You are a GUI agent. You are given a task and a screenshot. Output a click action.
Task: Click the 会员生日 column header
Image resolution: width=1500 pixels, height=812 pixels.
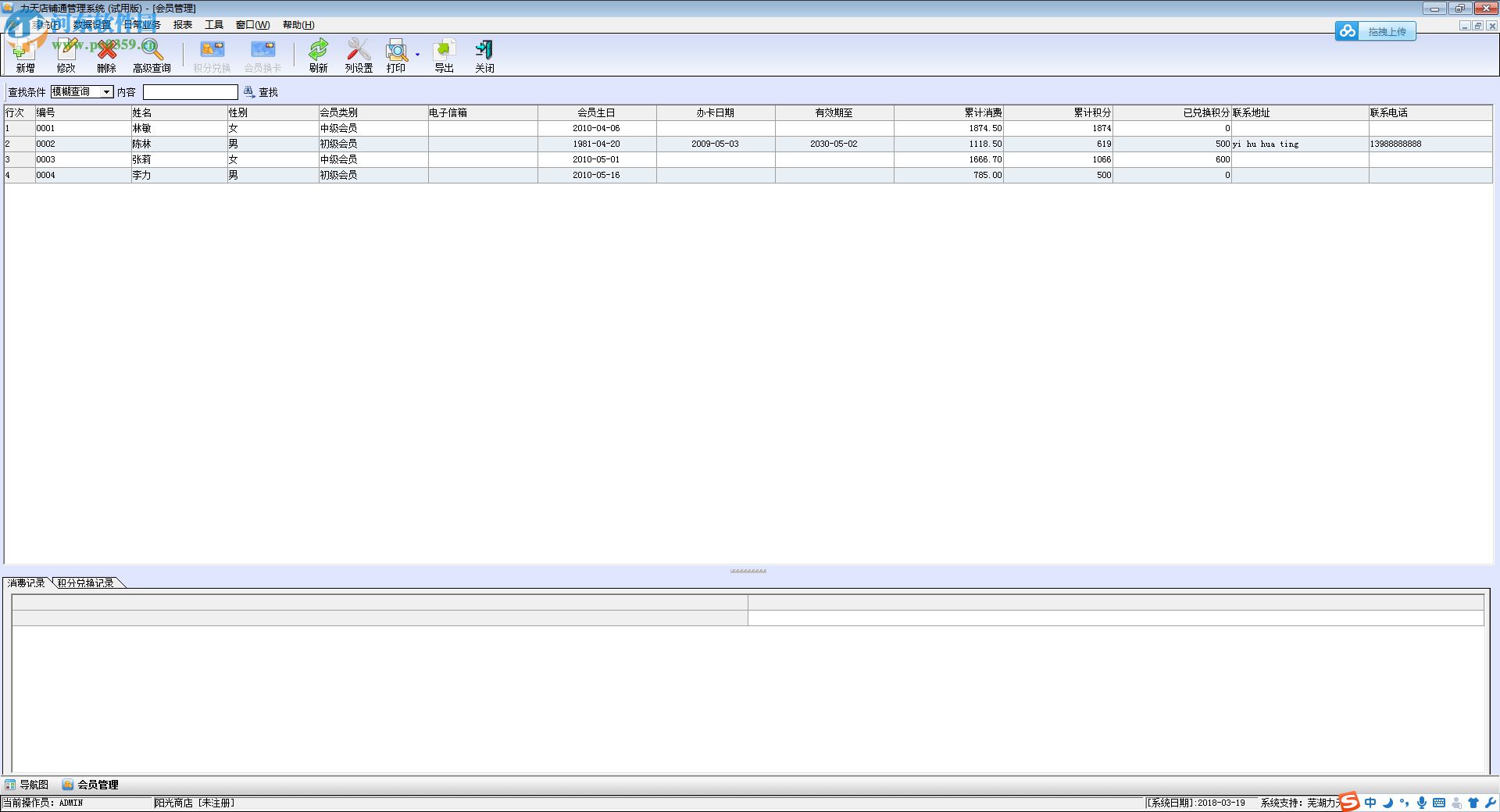coord(597,112)
